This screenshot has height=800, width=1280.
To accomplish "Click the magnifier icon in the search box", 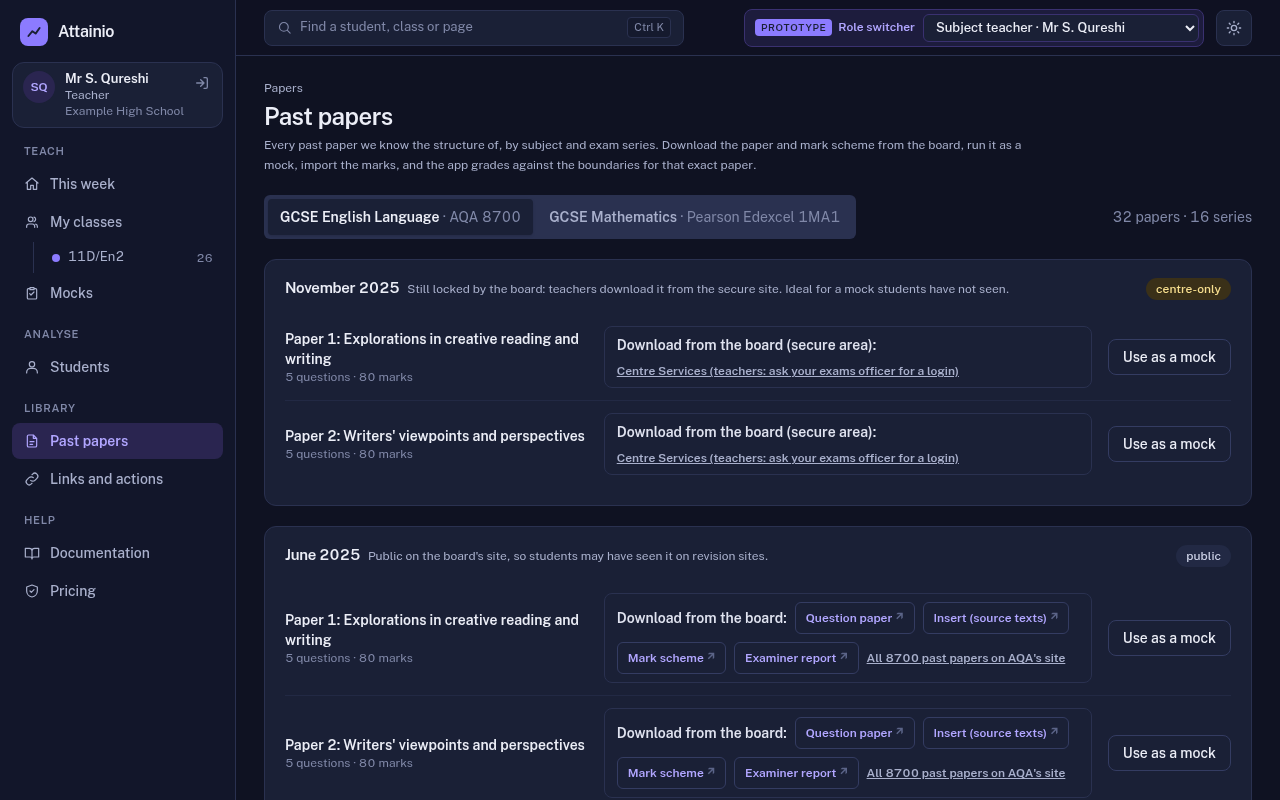I will [285, 28].
